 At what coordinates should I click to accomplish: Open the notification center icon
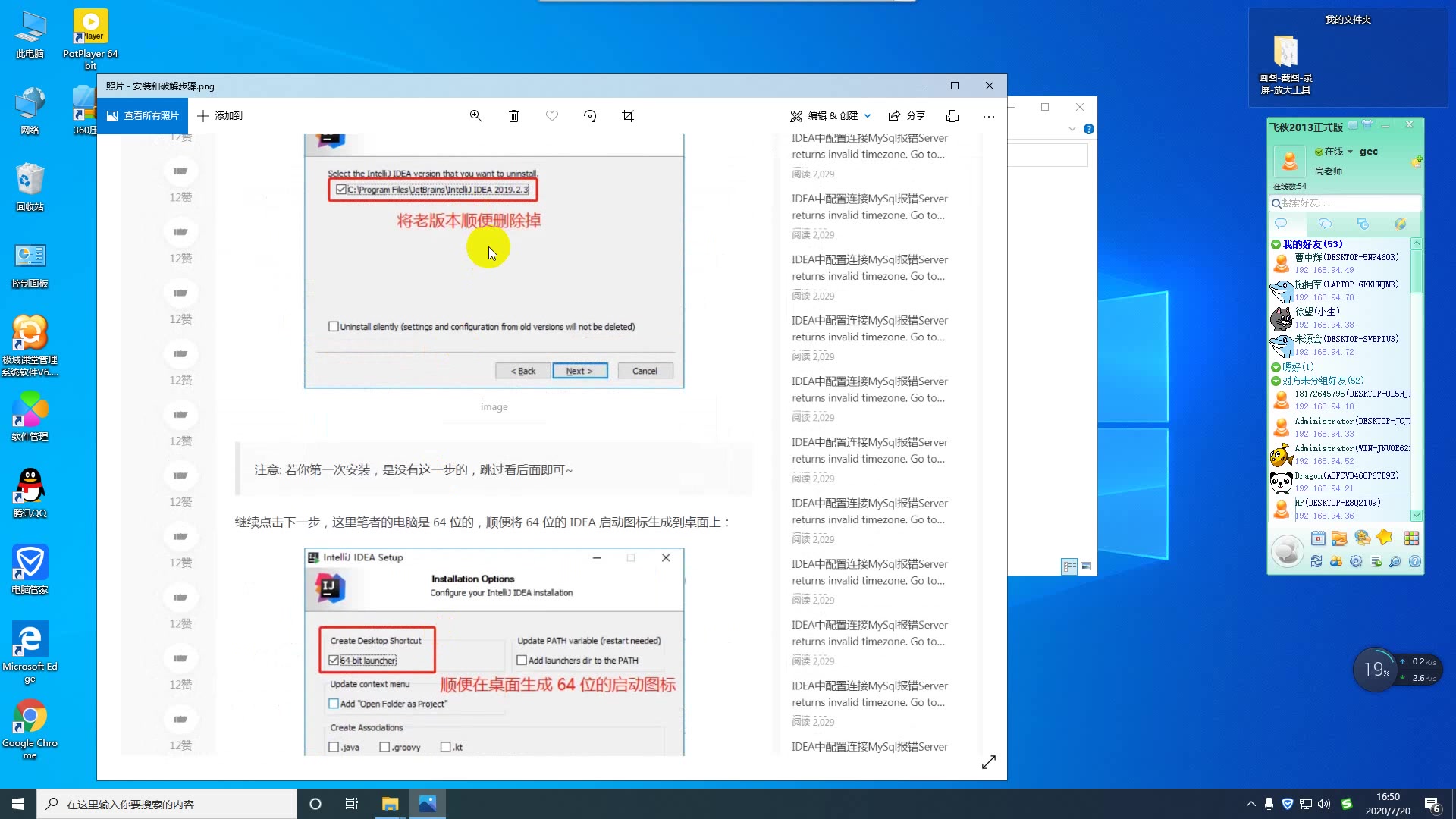1432,804
